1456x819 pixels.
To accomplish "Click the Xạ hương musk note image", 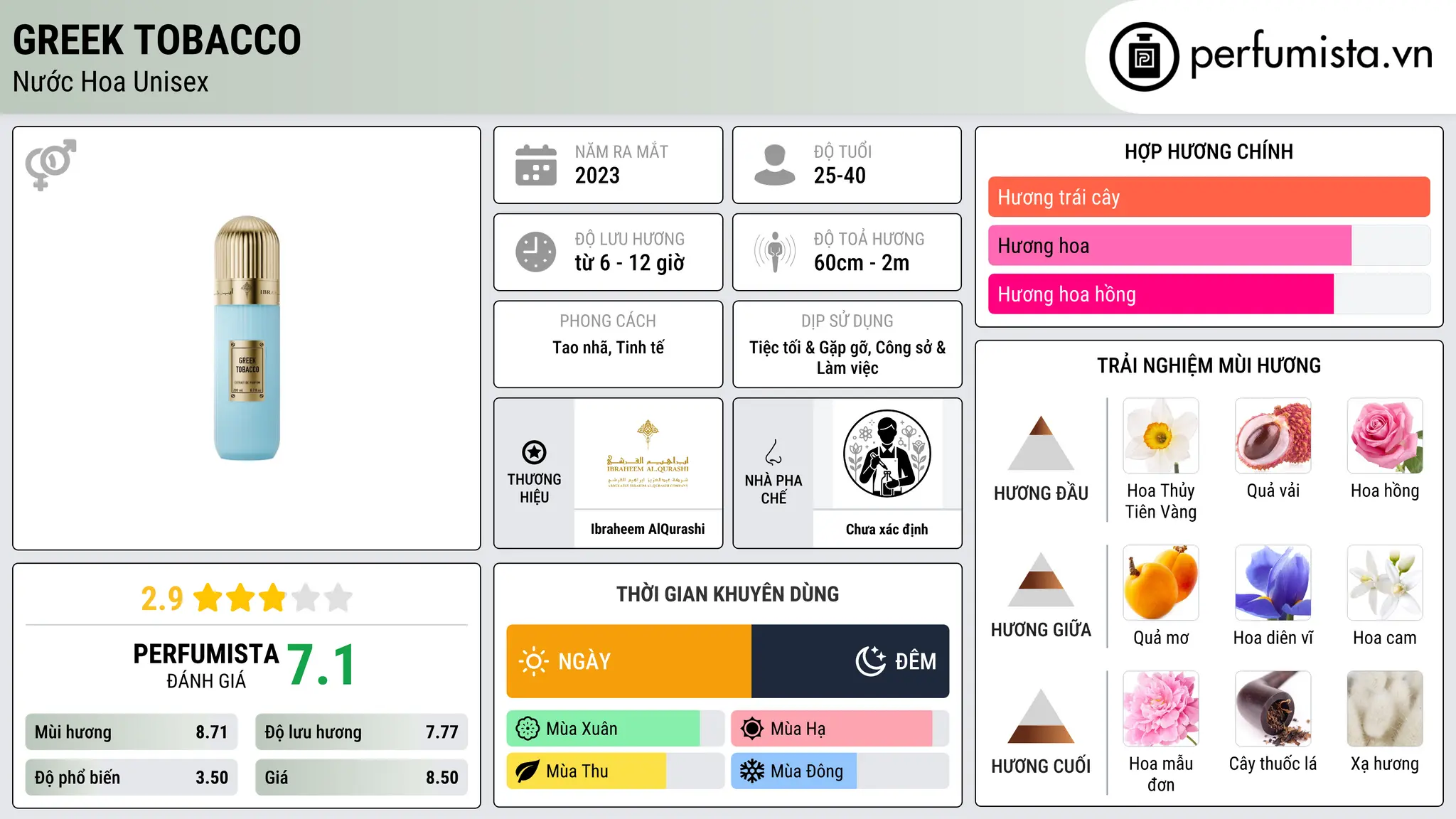I will pos(1385,709).
